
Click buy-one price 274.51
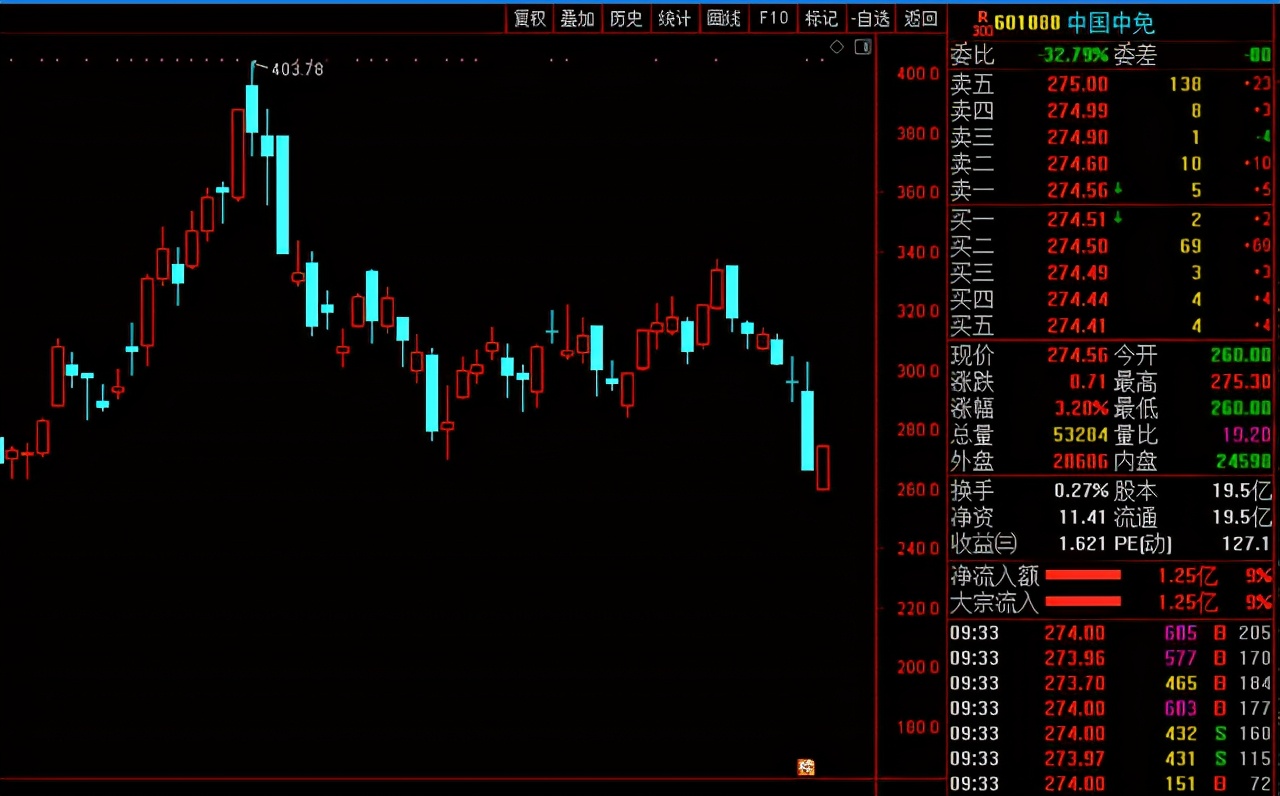point(1077,220)
